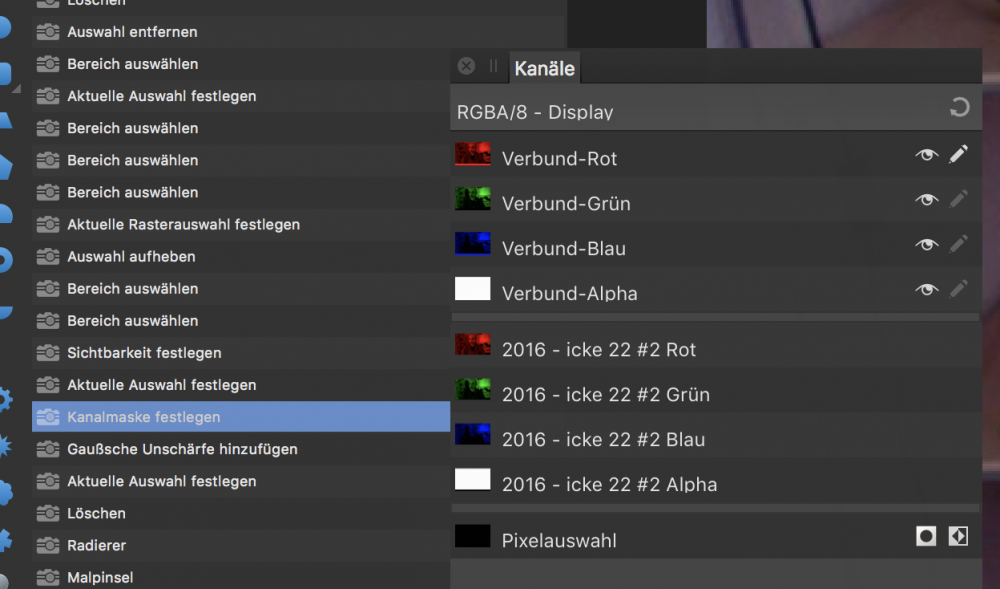Invert the Pixelauswahl using the diamond icon

(x=957, y=536)
